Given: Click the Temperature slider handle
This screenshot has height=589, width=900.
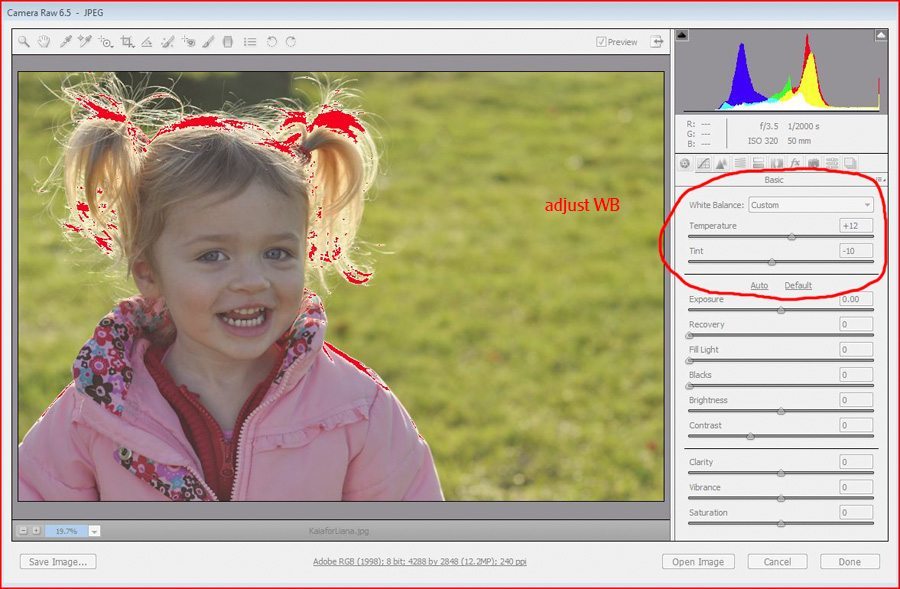Looking at the screenshot, I should 792,237.
